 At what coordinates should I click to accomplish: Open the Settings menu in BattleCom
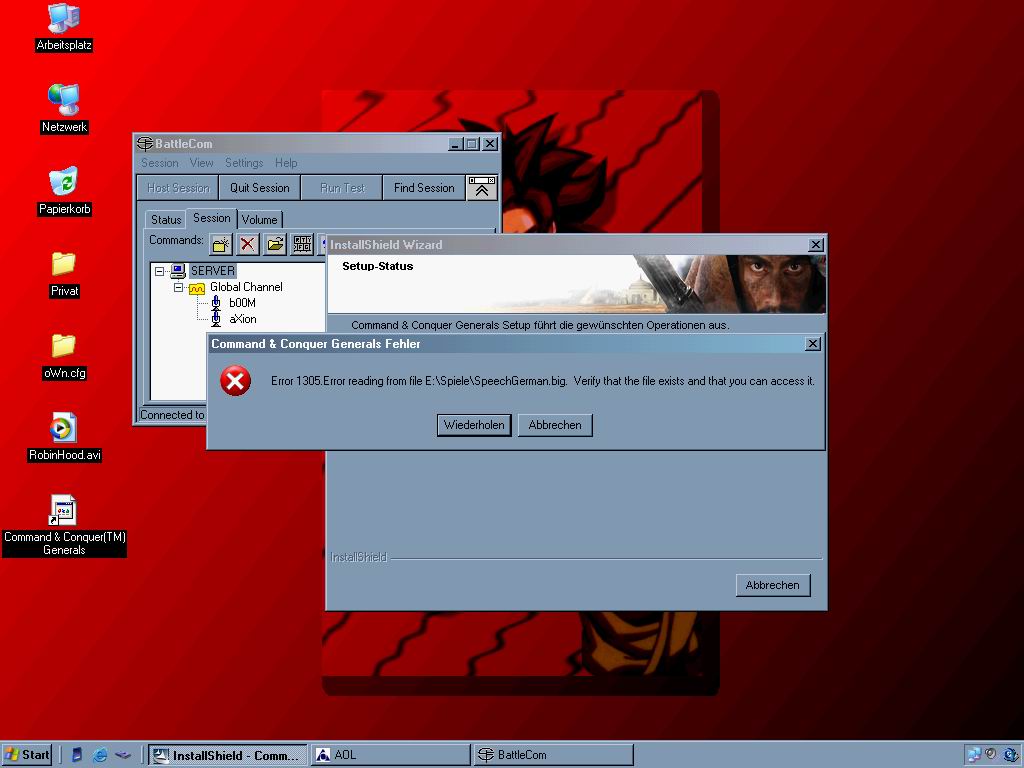(244, 163)
